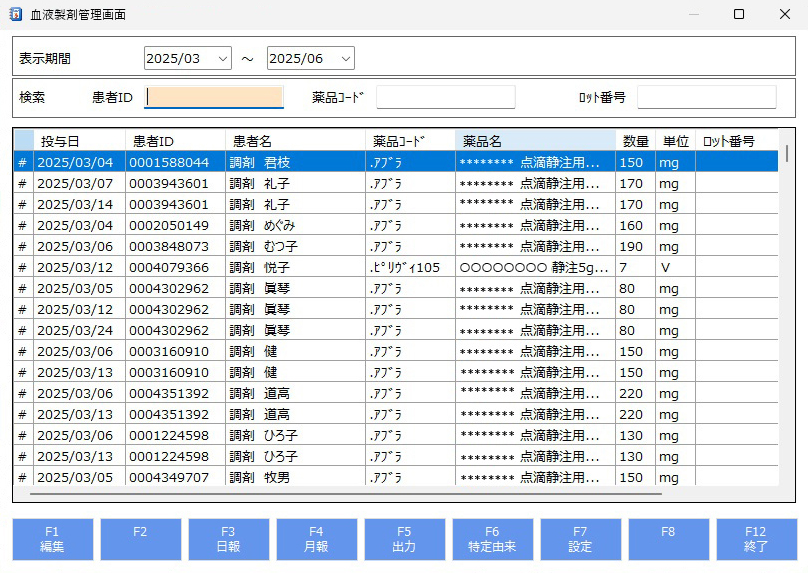Sort by the 数量 column header
Image resolution: width=808 pixels, height=573 pixels.
click(635, 141)
